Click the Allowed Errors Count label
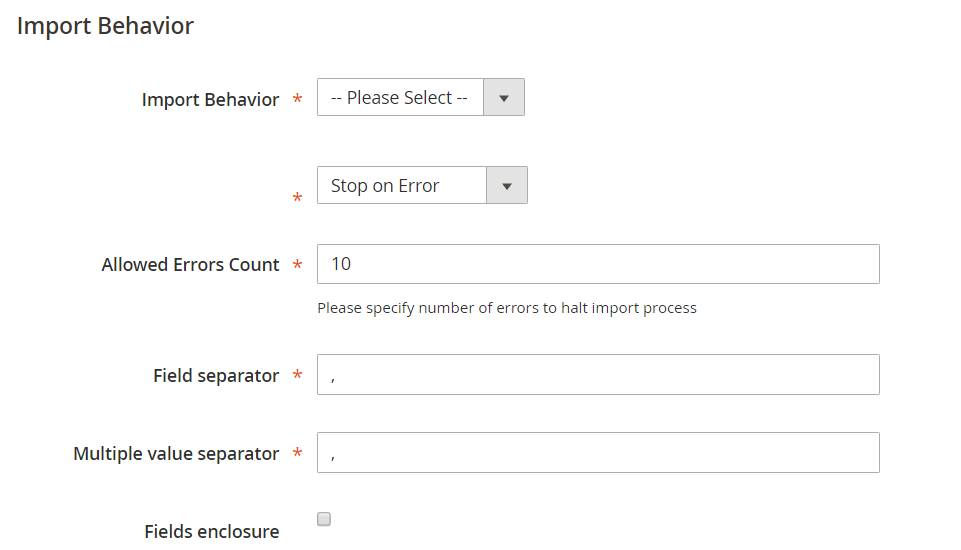Viewport: 961px width, 550px height. point(190,264)
